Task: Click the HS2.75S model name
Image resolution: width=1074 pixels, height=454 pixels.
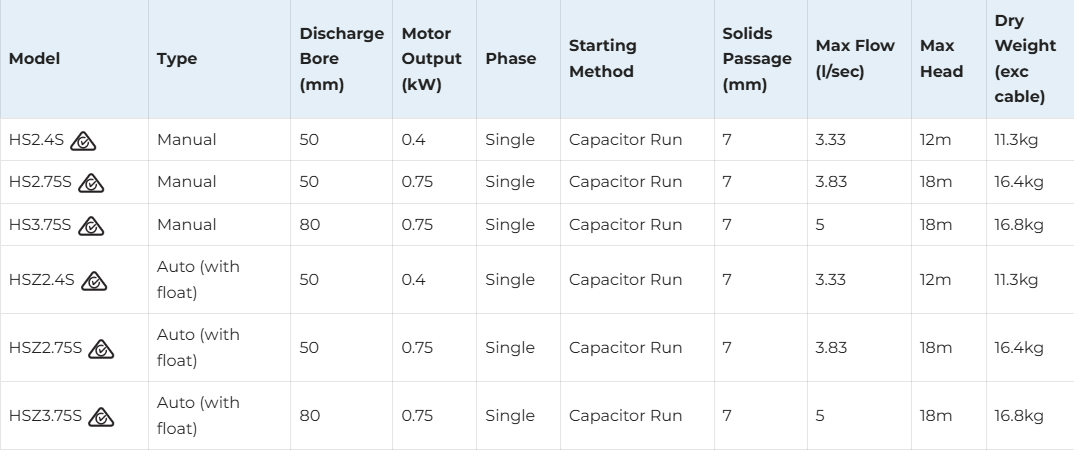Action: tap(40, 183)
